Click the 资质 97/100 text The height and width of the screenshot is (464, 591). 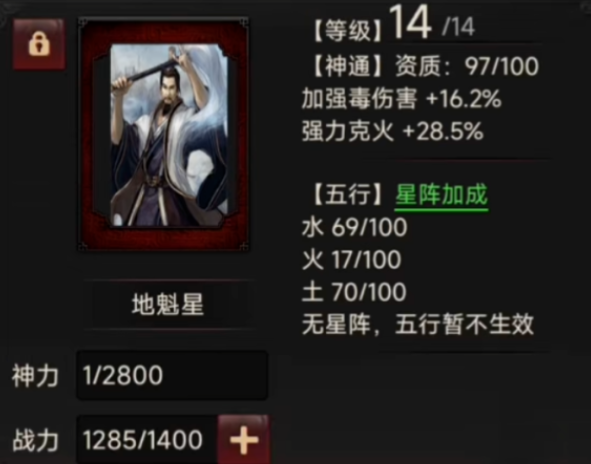click(x=467, y=66)
